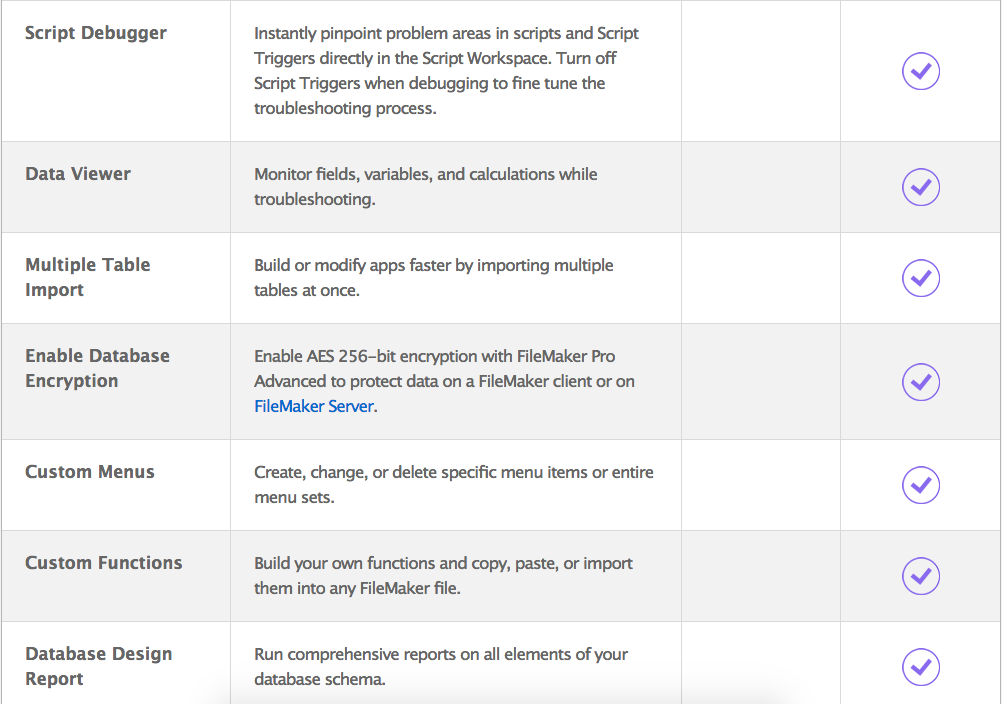Click the Enable Database Encryption checkmark

pyautogui.click(x=921, y=382)
